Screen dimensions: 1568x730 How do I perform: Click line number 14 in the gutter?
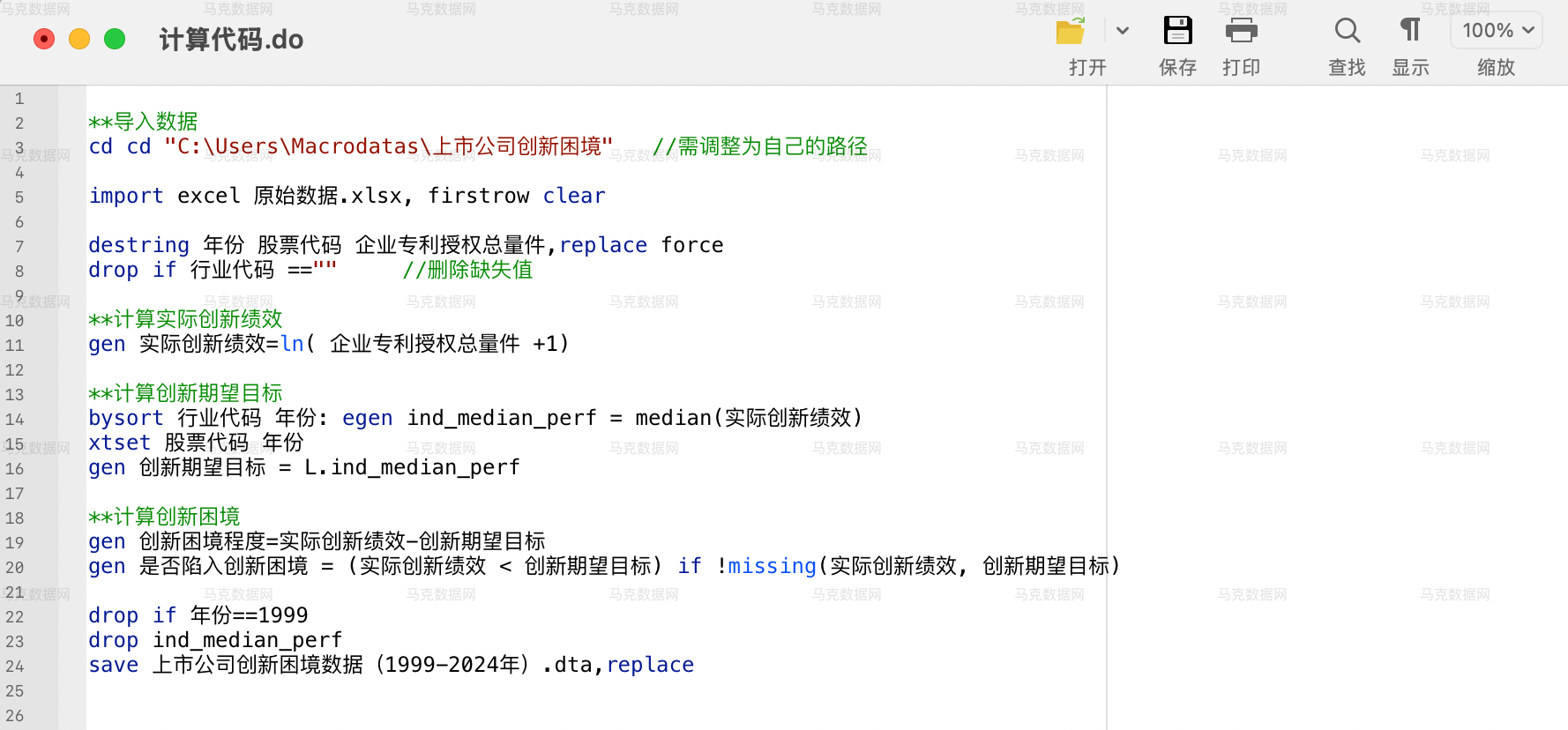click(x=15, y=420)
